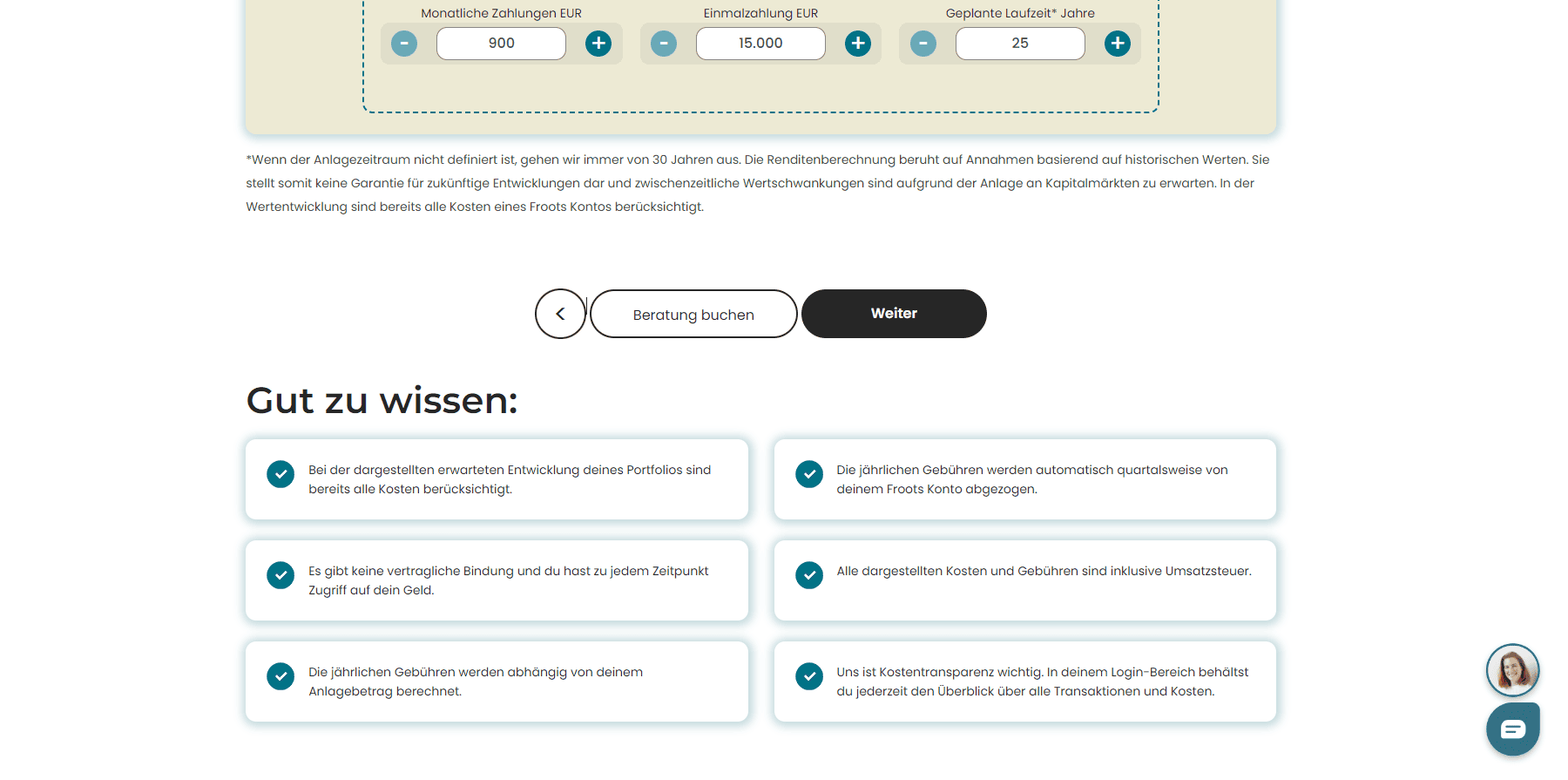Click the Beratung buchen button
The height and width of the screenshot is (780, 1568).
tap(693, 314)
